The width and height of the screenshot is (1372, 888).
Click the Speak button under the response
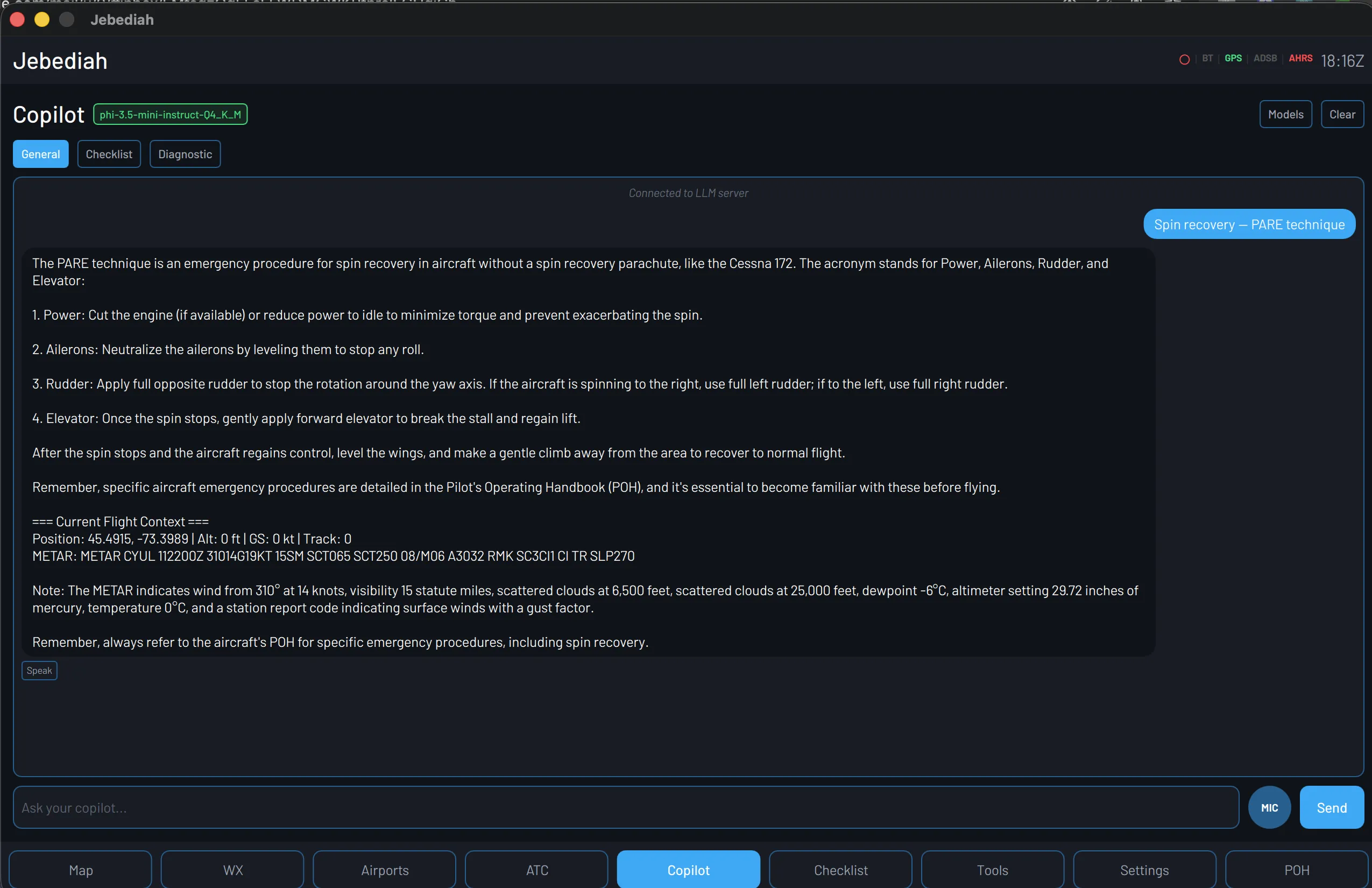[x=39, y=670]
